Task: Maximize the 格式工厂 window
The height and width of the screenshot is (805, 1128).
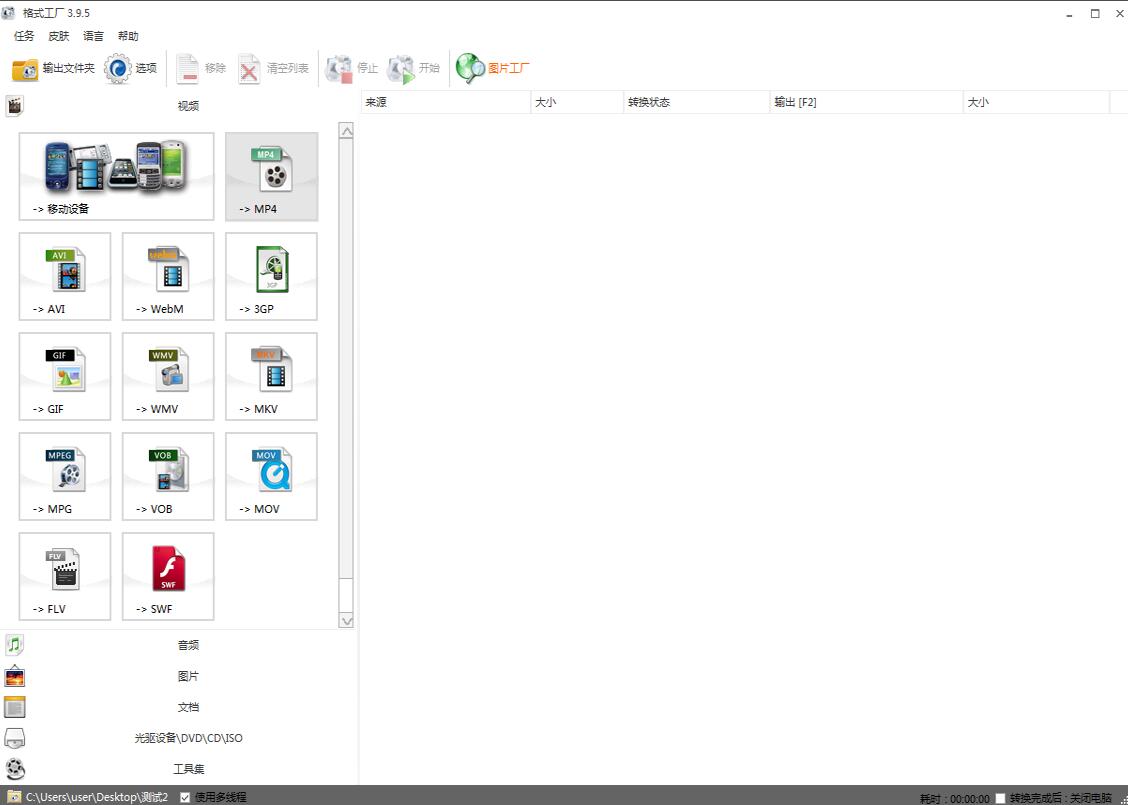Action: 1095,14
